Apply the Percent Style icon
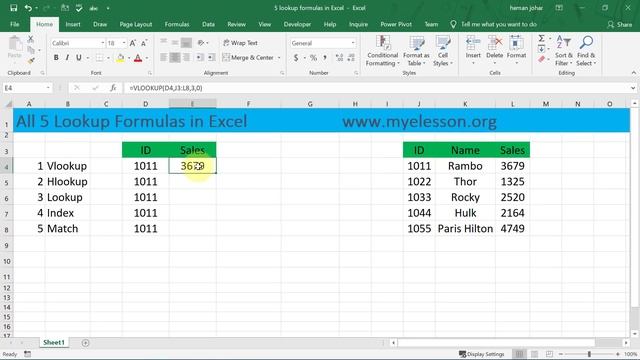The image size is (640, 360). click(x=313, y=58)
